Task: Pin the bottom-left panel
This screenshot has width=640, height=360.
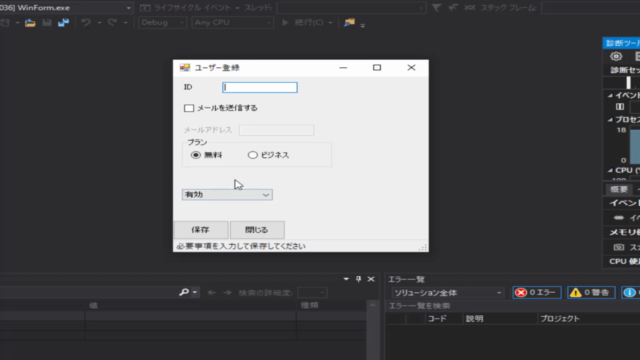Action: [358, 279]
